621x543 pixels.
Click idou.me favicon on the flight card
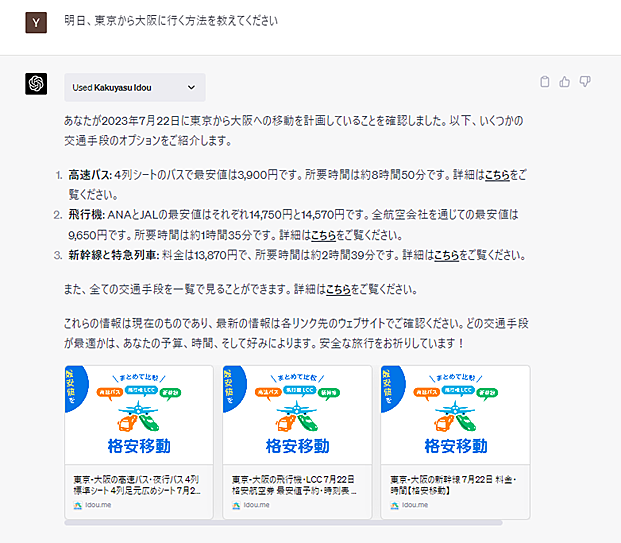pos(236,505)
